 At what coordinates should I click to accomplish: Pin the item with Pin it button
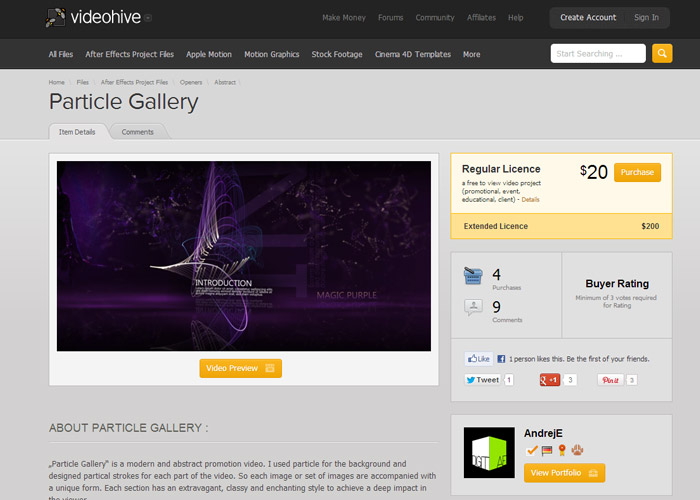pos(610,380)
